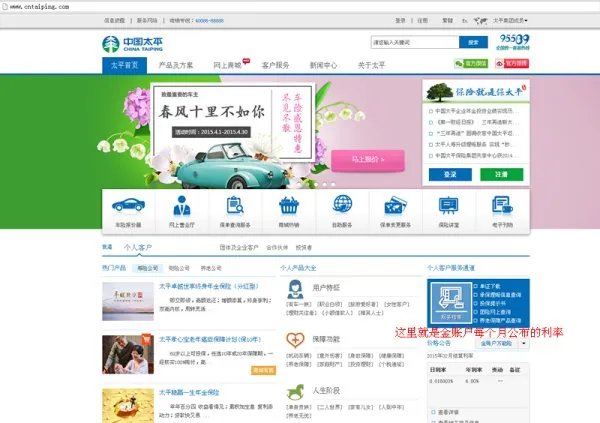
Task: Open the 产品及方案 navigation menu
Action: point(176,65)
